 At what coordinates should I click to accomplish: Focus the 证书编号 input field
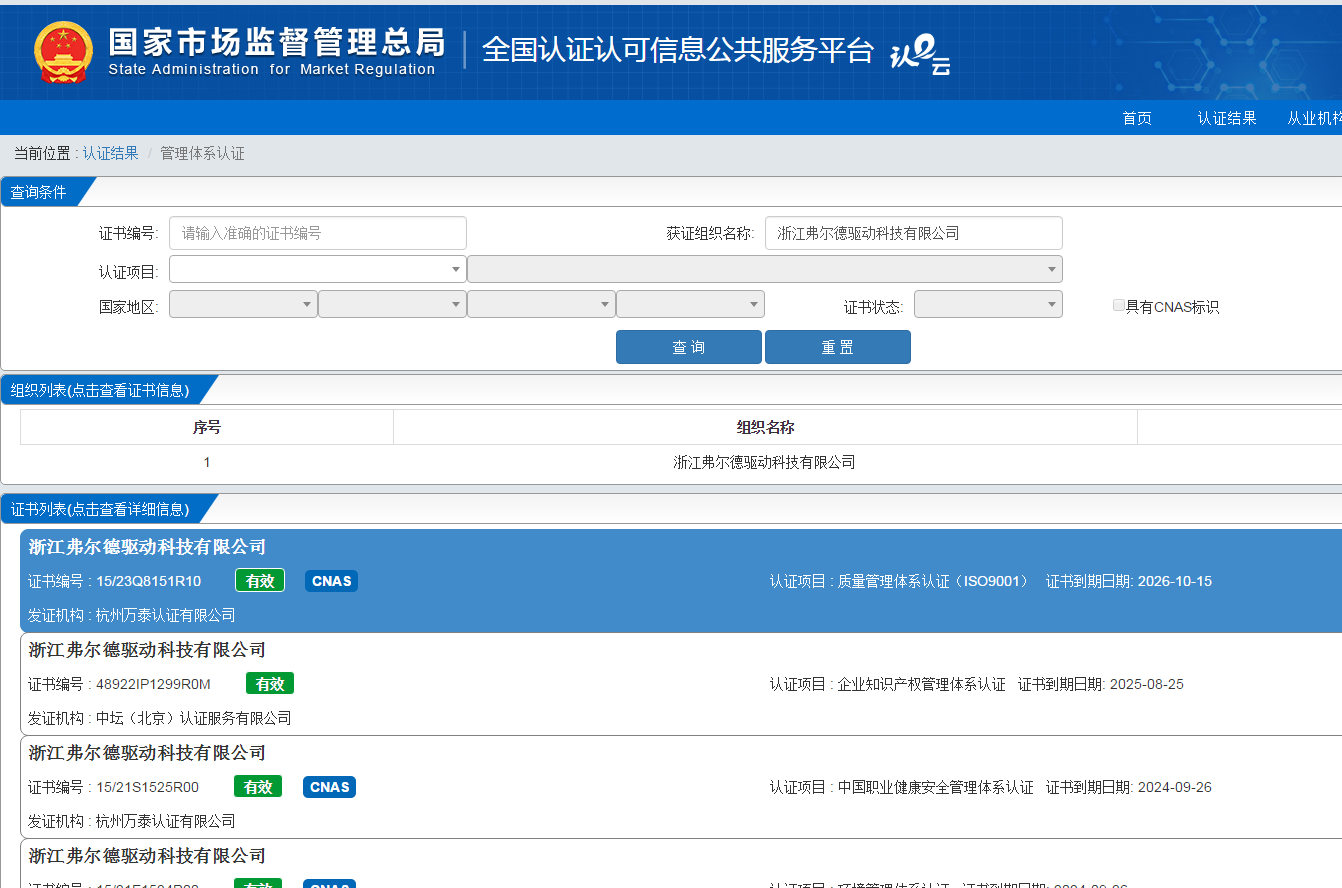(318, 233)
